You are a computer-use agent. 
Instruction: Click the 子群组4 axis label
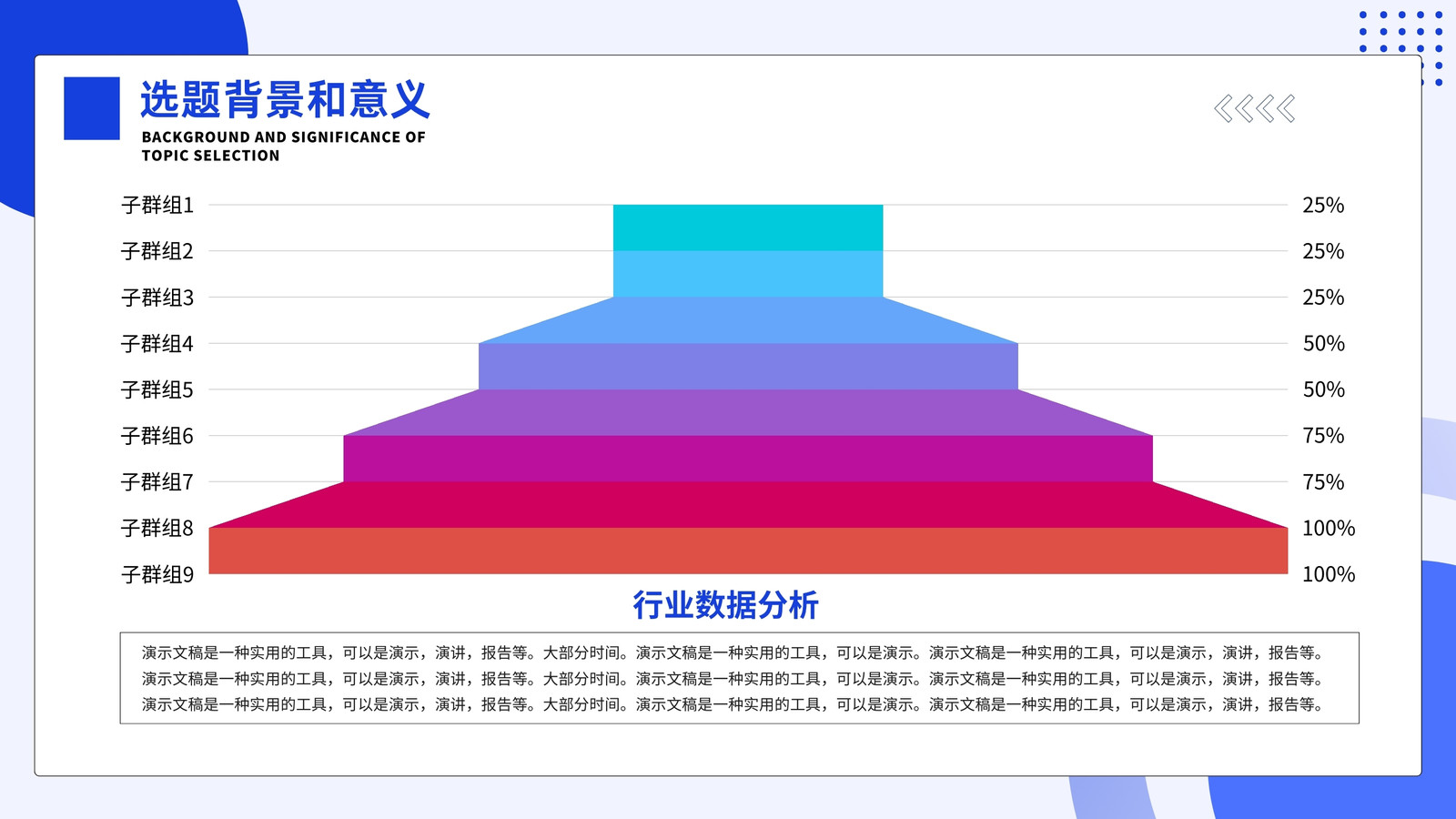click(157, 344)
